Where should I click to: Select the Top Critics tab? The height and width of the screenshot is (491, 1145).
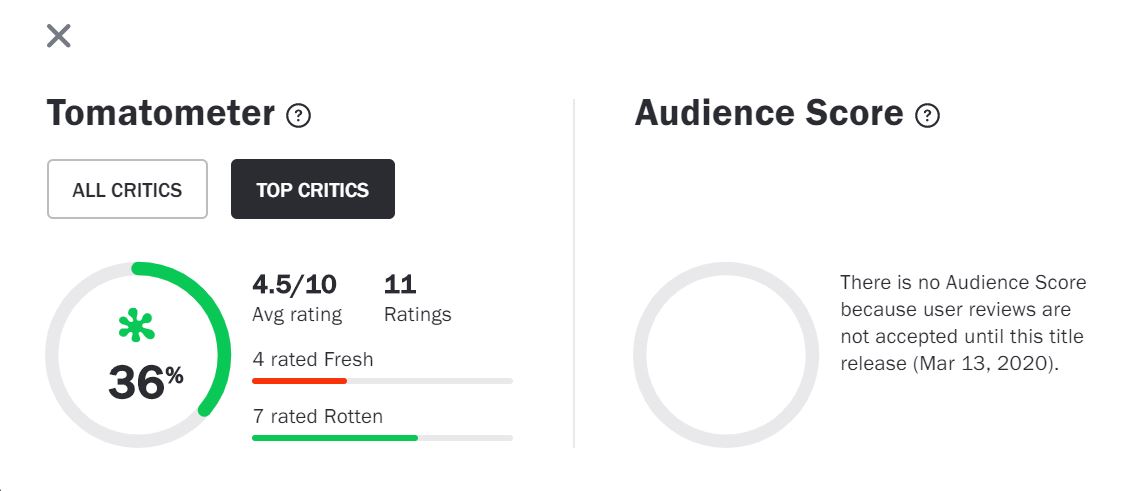tap(312, 189)
